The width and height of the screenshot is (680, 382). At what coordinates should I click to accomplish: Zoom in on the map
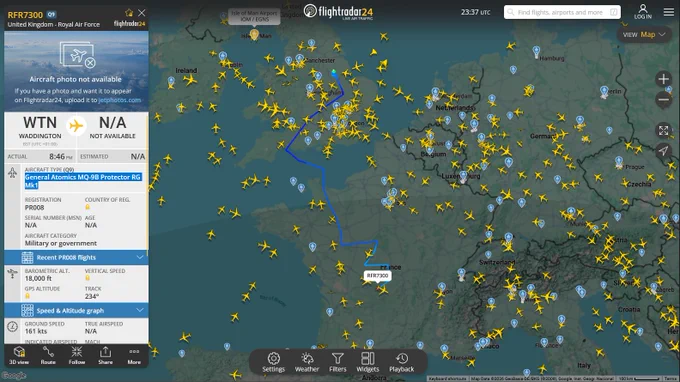click(x=663, y=79)
